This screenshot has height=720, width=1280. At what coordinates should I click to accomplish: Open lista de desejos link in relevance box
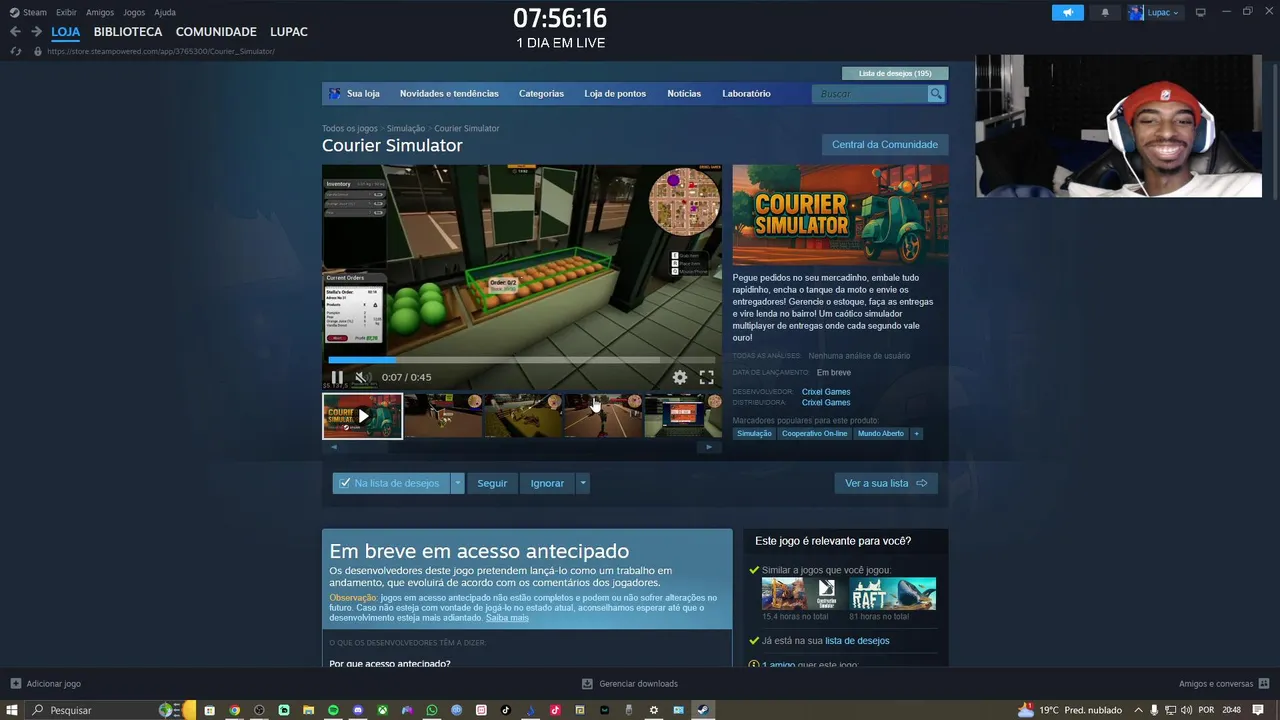[857, 641]
